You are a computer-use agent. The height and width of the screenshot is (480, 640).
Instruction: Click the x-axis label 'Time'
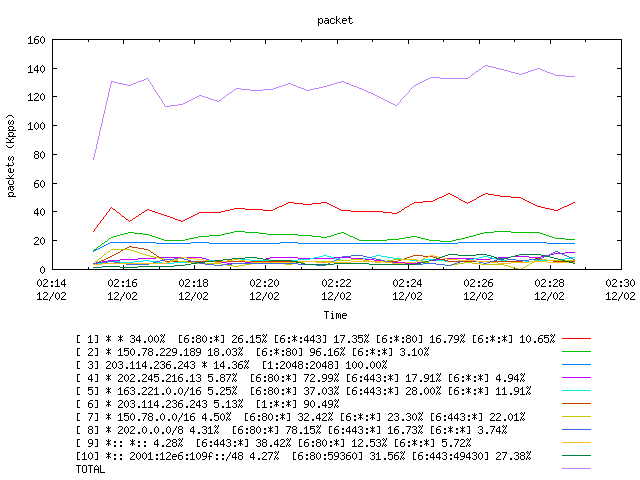335,315
